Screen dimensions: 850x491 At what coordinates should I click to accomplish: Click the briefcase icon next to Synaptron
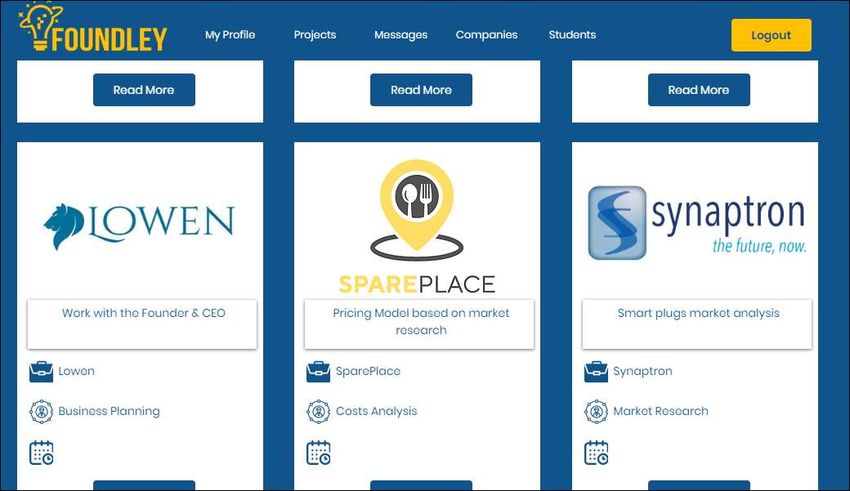(x=596, y=372)
